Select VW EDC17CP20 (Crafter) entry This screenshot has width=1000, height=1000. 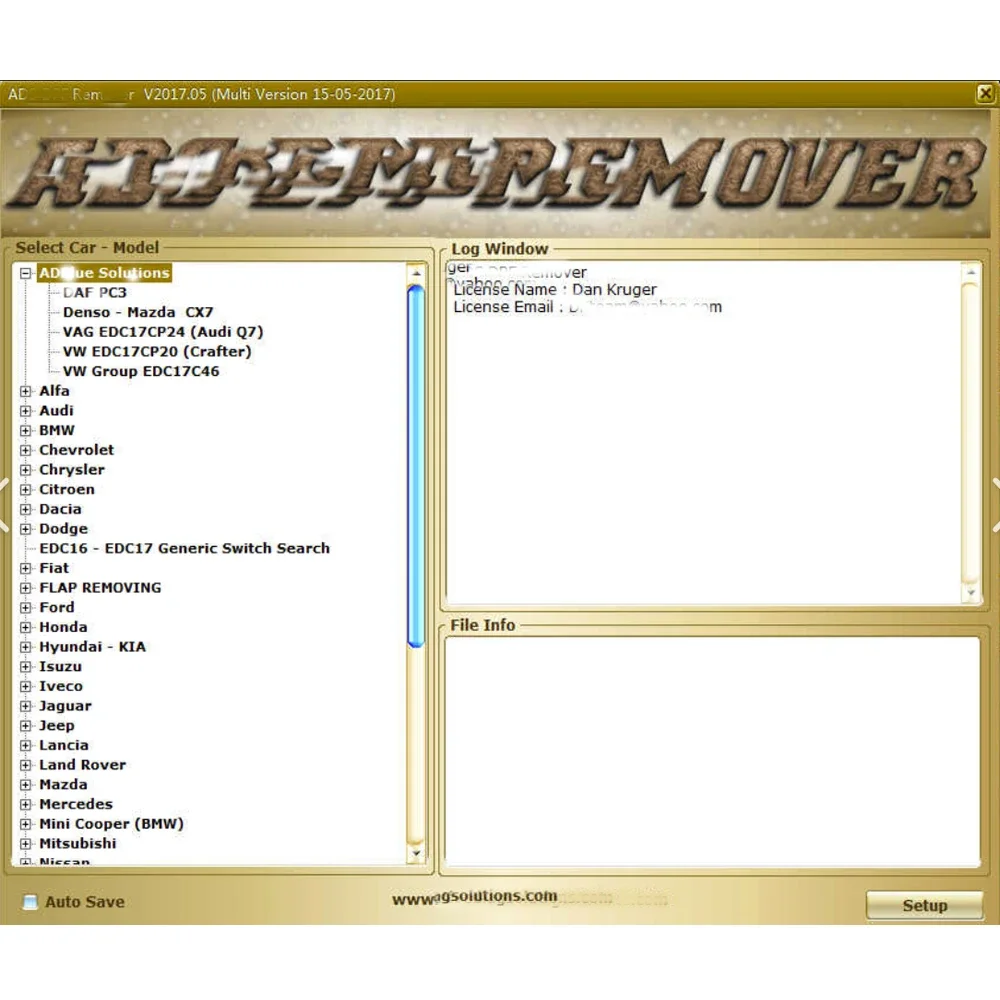coord(157,352)
